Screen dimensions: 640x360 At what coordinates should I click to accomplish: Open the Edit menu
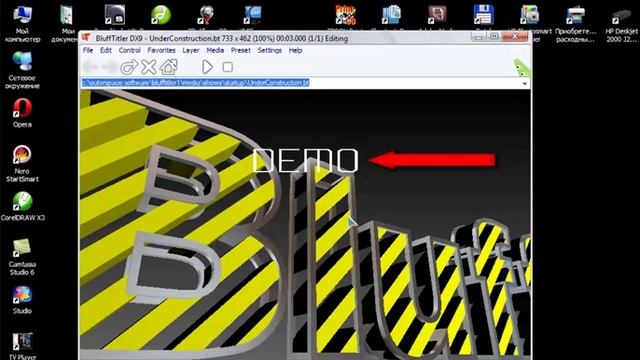pos(106,50)
